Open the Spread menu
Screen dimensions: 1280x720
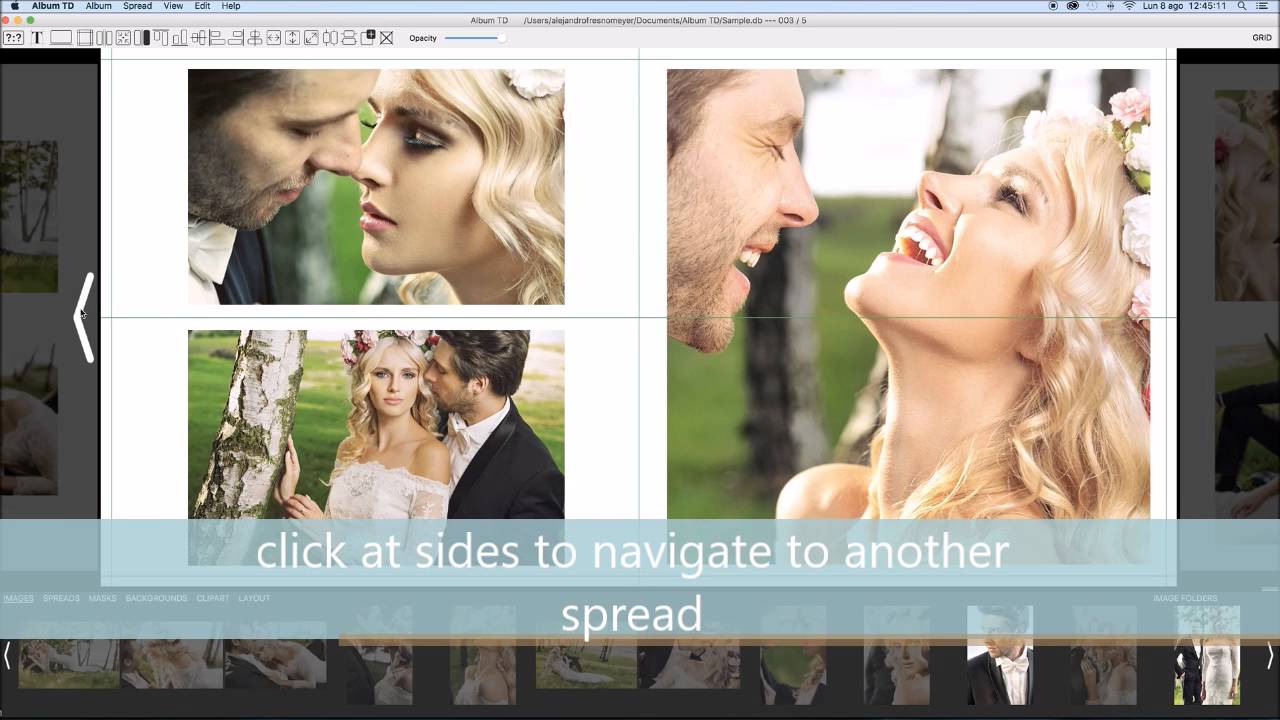point(137,6)
